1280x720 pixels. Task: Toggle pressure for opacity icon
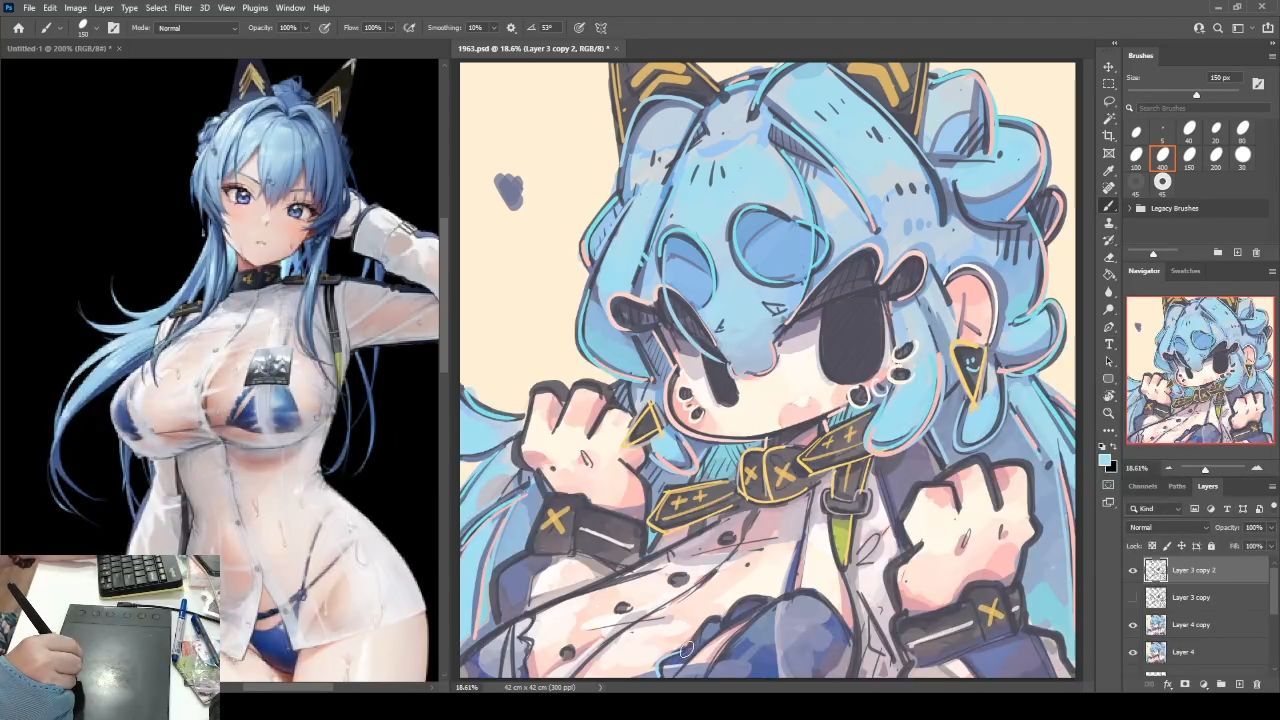pos(324,28)
